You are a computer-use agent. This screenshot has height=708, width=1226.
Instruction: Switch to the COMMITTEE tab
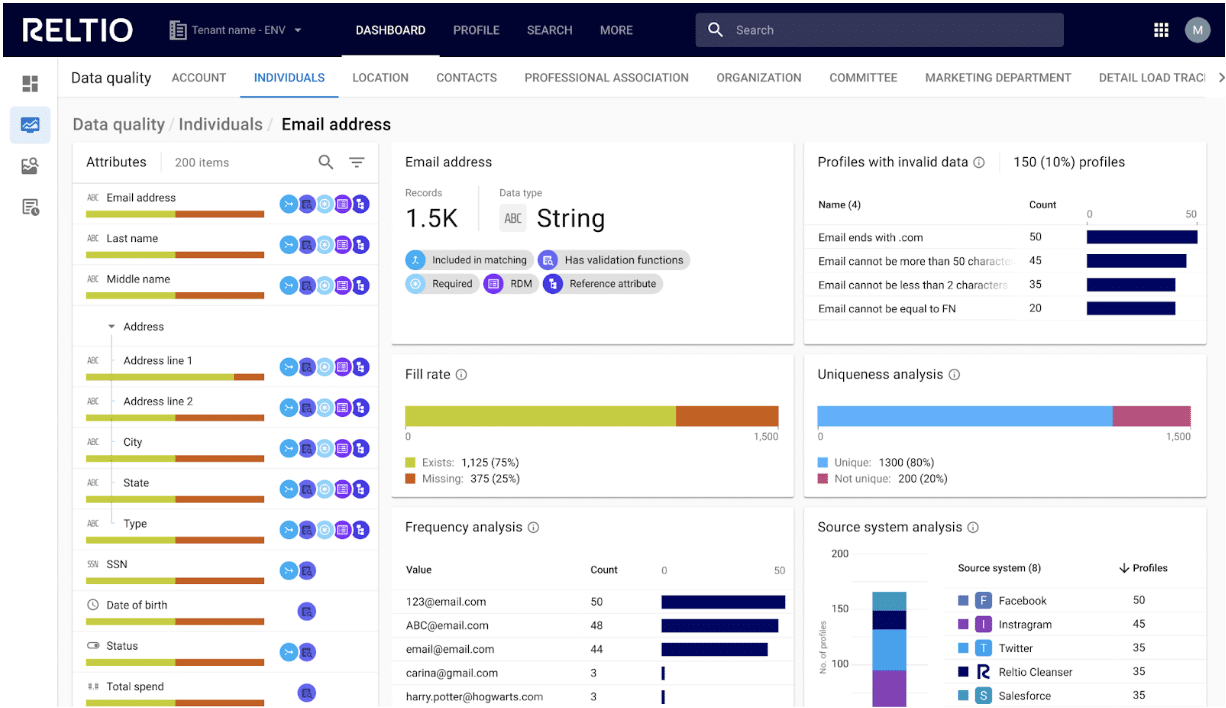point(863,77)
